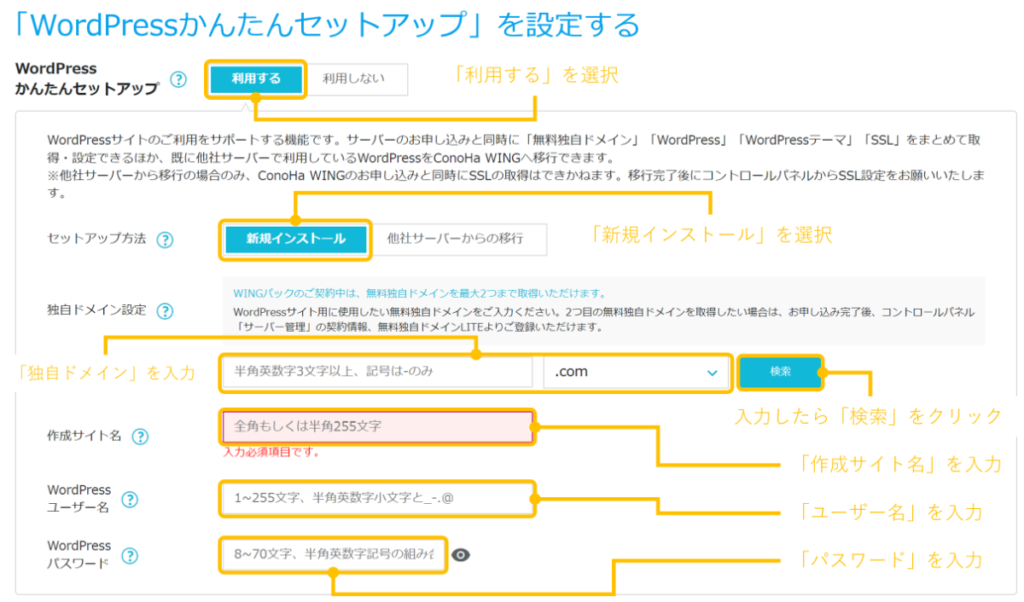1024x602 pixels.
Task: Click the 検索 domain search button
Action: [x=780, y=372]
